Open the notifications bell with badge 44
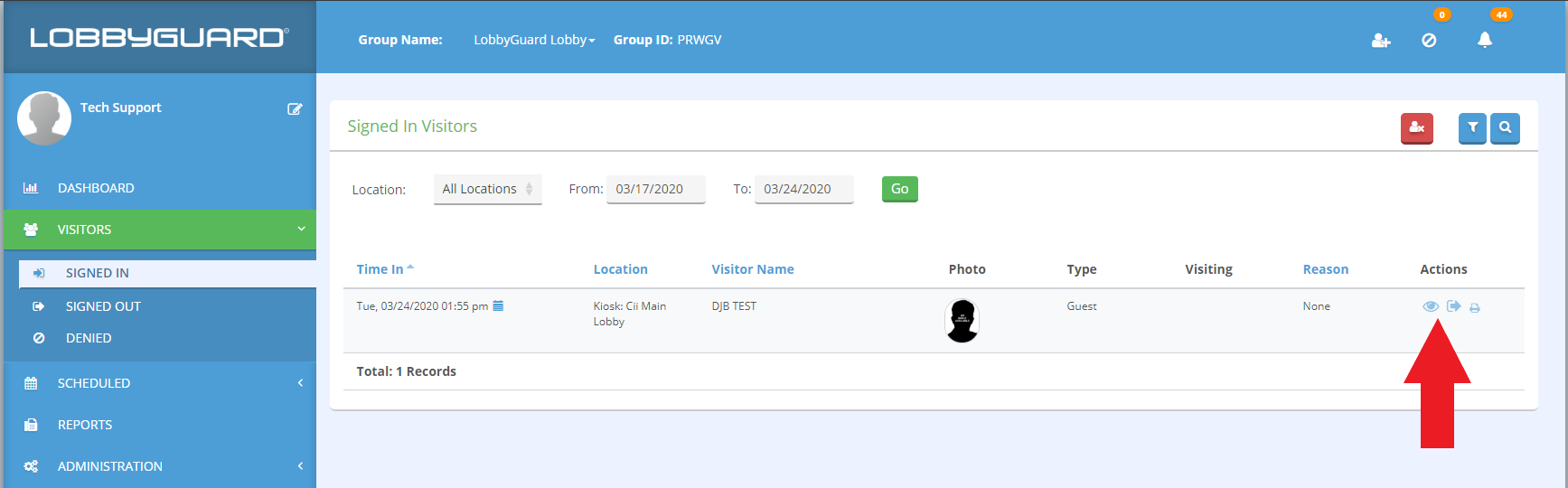 pyautogui.click(x=1485, y=40)
